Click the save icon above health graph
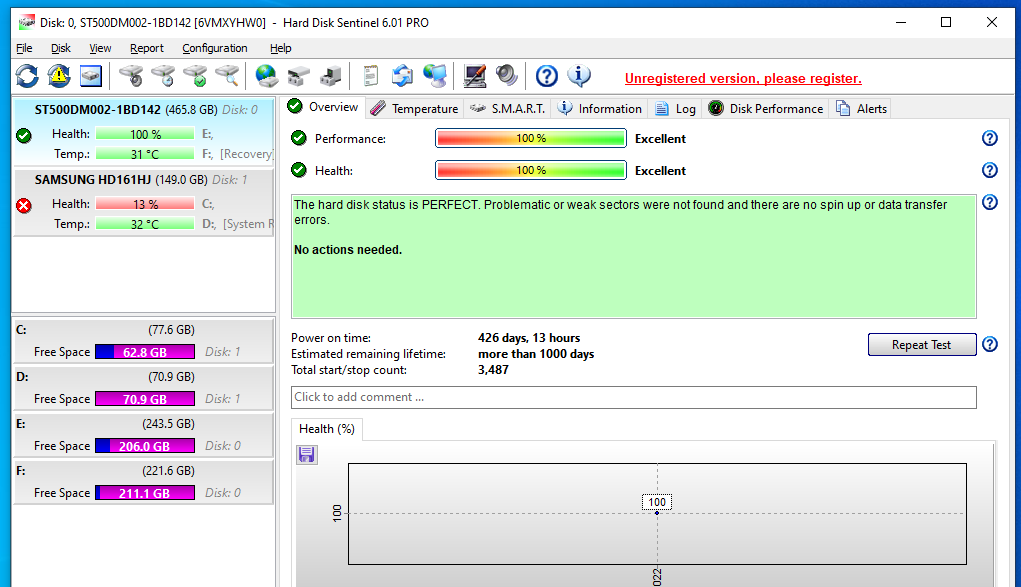Viewport: 1021px width, 587px height. pyautogui.click(x=307, y=455)
